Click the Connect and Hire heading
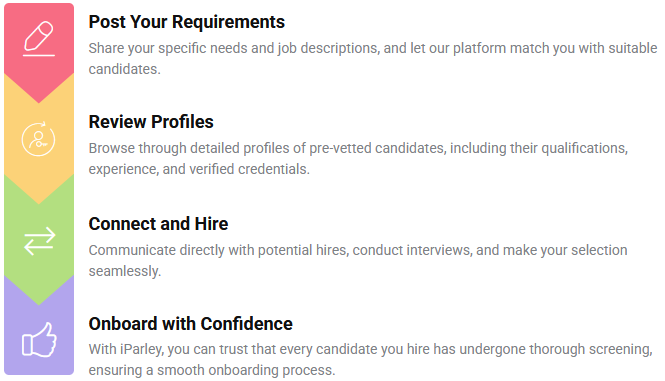 (158, 224)
